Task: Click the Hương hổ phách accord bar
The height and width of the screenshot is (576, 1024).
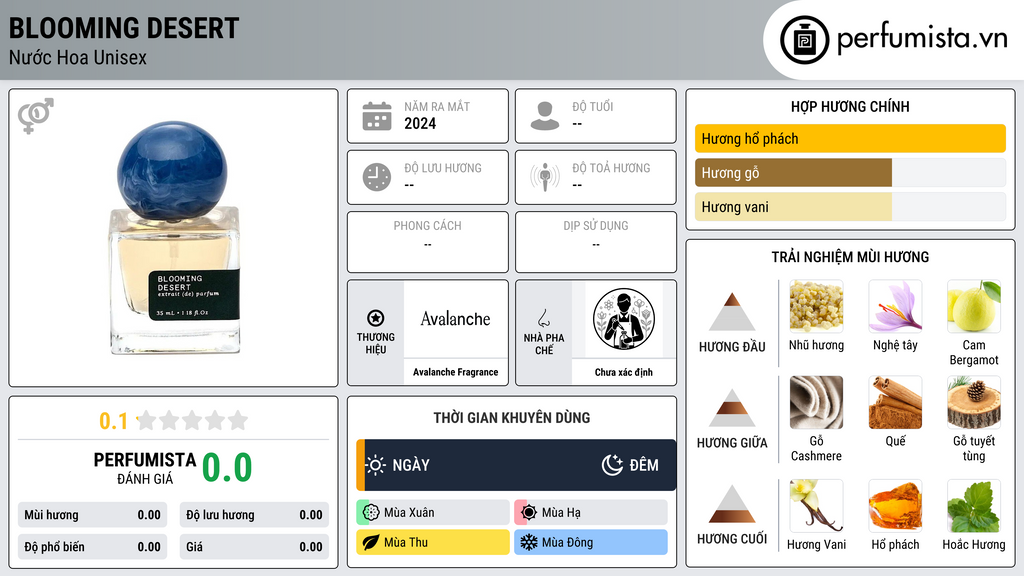Action: [850, 138]
